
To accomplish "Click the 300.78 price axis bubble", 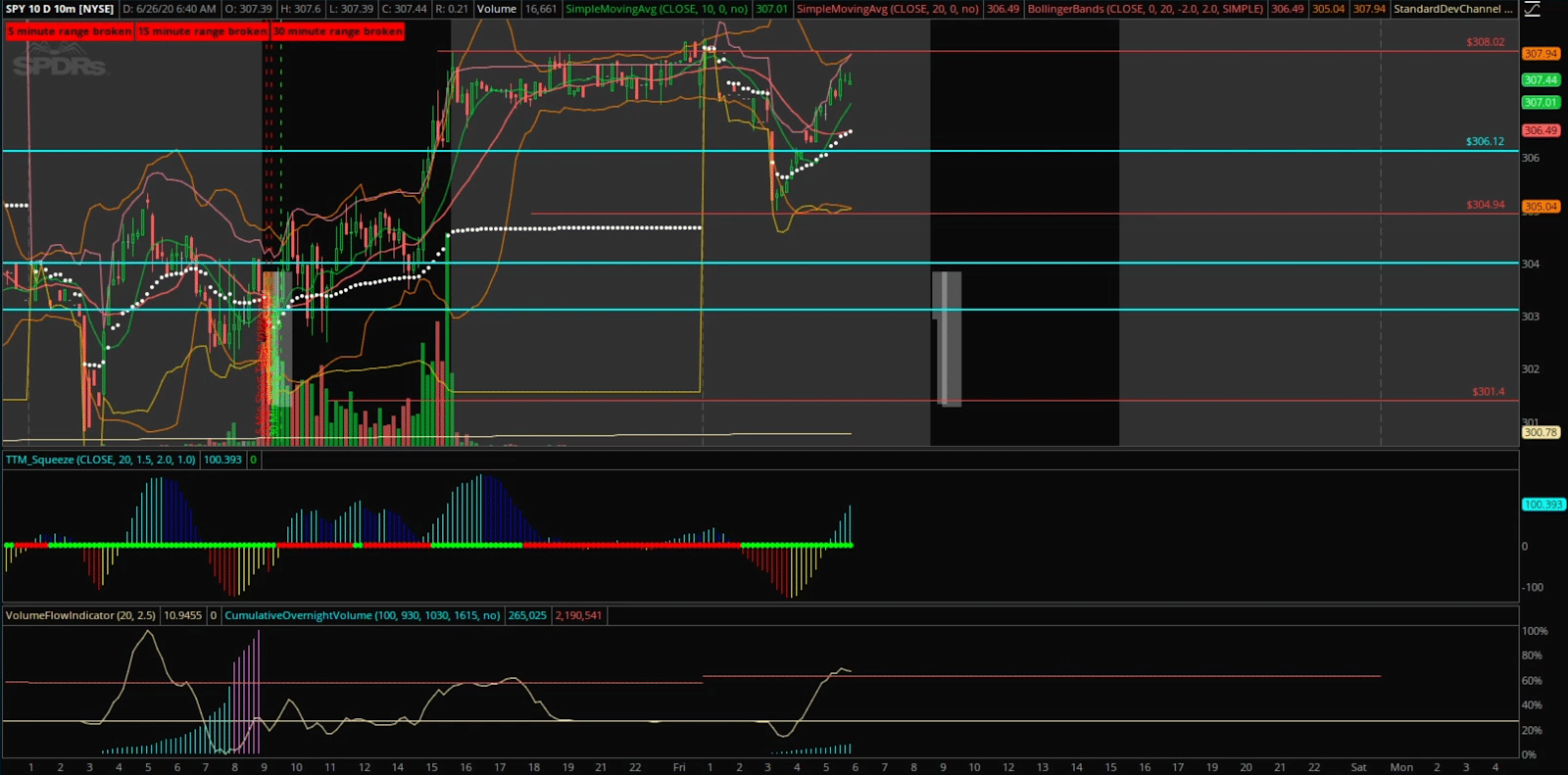I will [x=1541, y=432].
